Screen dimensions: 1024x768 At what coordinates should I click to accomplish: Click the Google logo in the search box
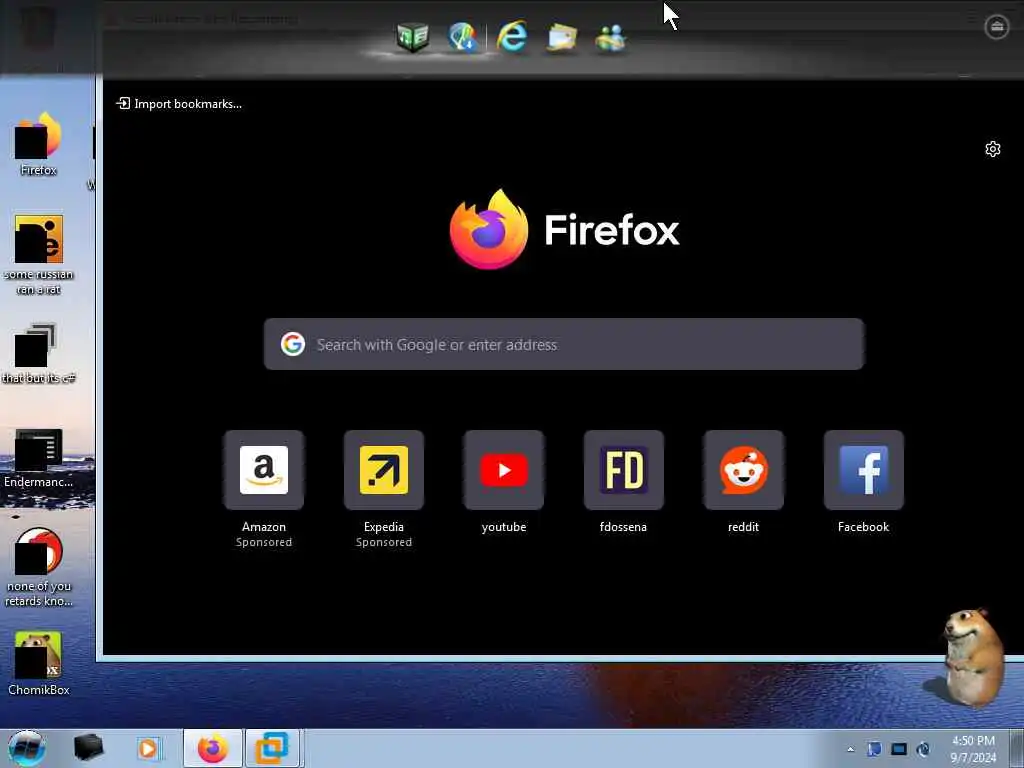click(x=293, y=344)
